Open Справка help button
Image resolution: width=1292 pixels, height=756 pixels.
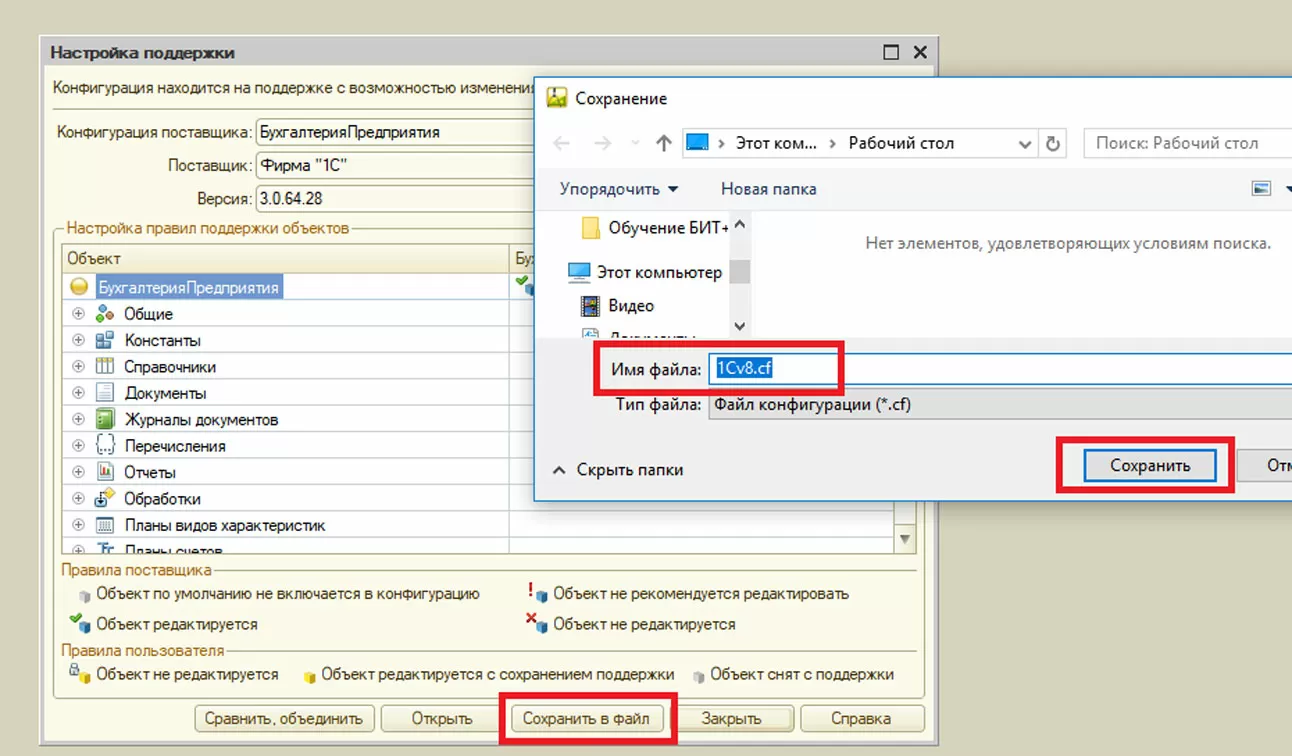pyautogui.click(x=861, y=718)
